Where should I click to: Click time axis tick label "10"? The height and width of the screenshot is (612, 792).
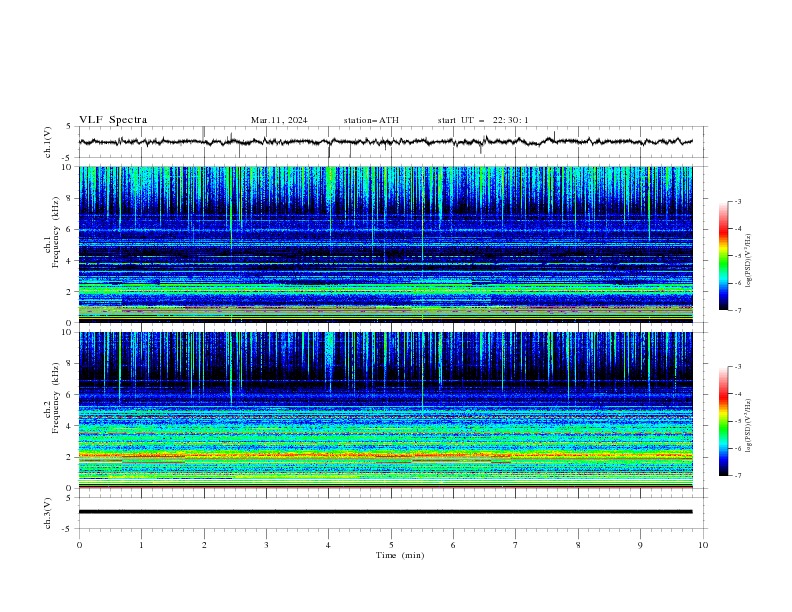[x=703, y=545]
